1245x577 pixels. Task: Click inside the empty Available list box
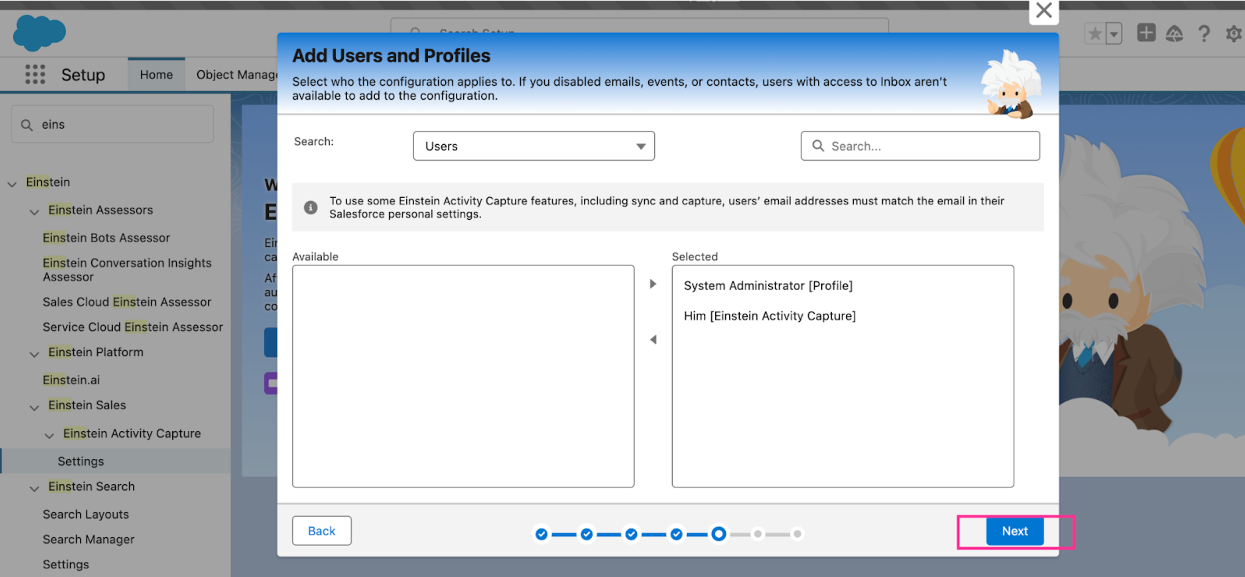coord(463,376)
